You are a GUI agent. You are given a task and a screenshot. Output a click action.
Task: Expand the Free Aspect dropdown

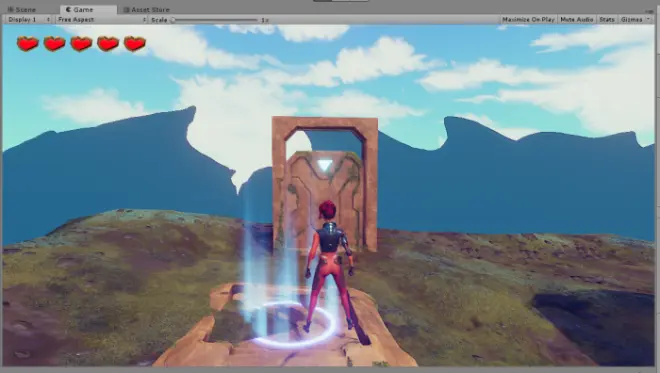tap(101, 19)
